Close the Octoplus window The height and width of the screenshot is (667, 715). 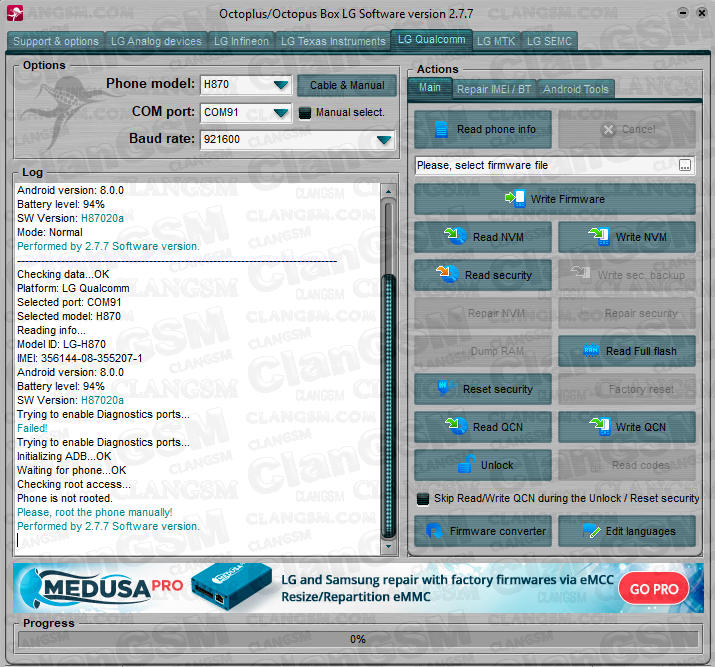[701, 13]
